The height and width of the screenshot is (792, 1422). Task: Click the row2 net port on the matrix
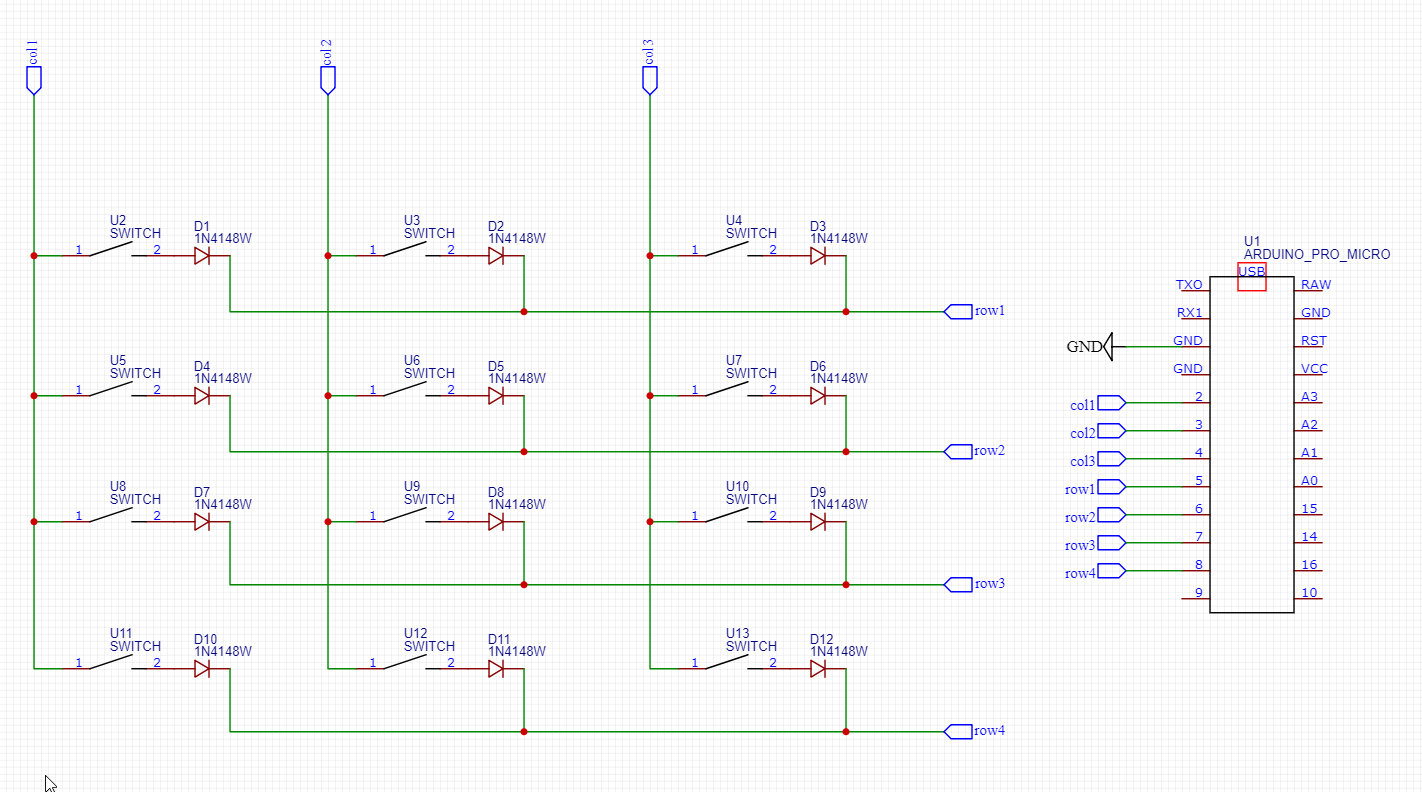tap(958, 451)
